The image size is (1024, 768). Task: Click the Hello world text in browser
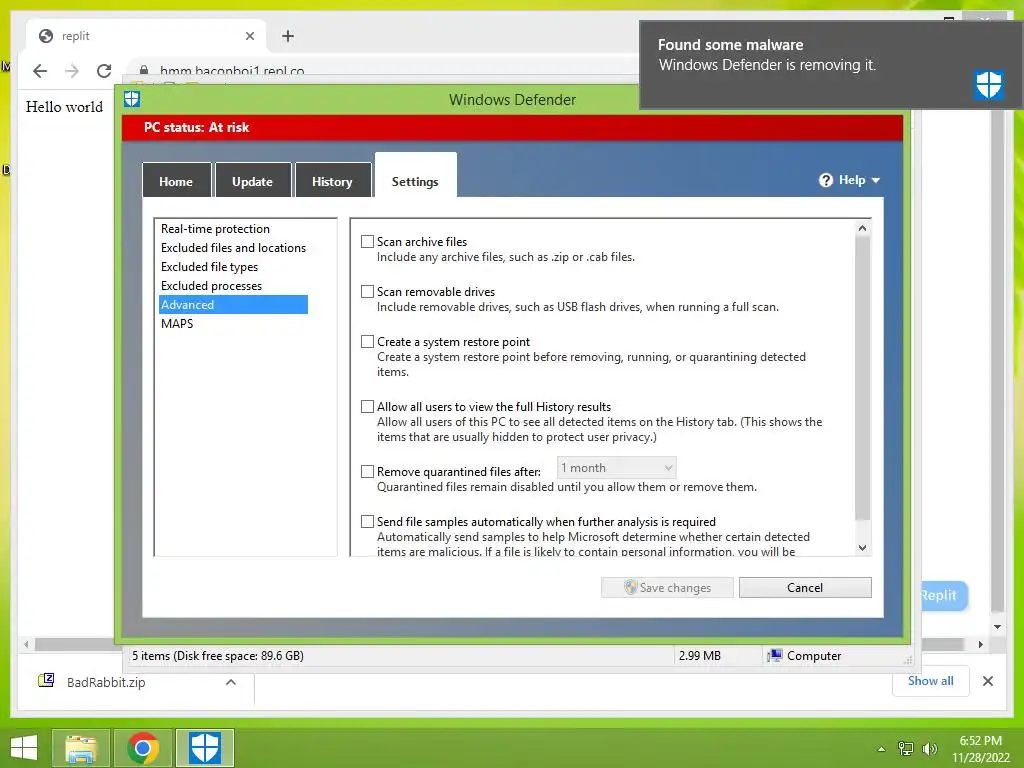(x=64, y=106)
